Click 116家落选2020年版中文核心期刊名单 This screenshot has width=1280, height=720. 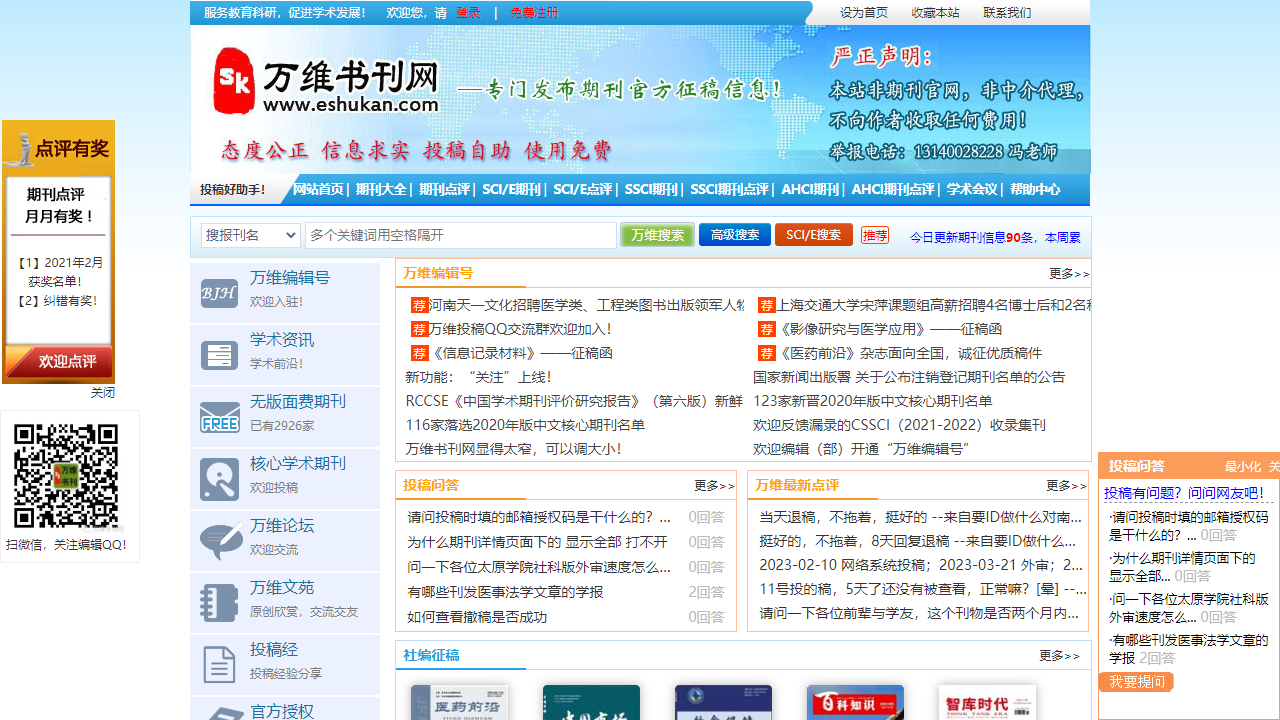coord(525,425)
